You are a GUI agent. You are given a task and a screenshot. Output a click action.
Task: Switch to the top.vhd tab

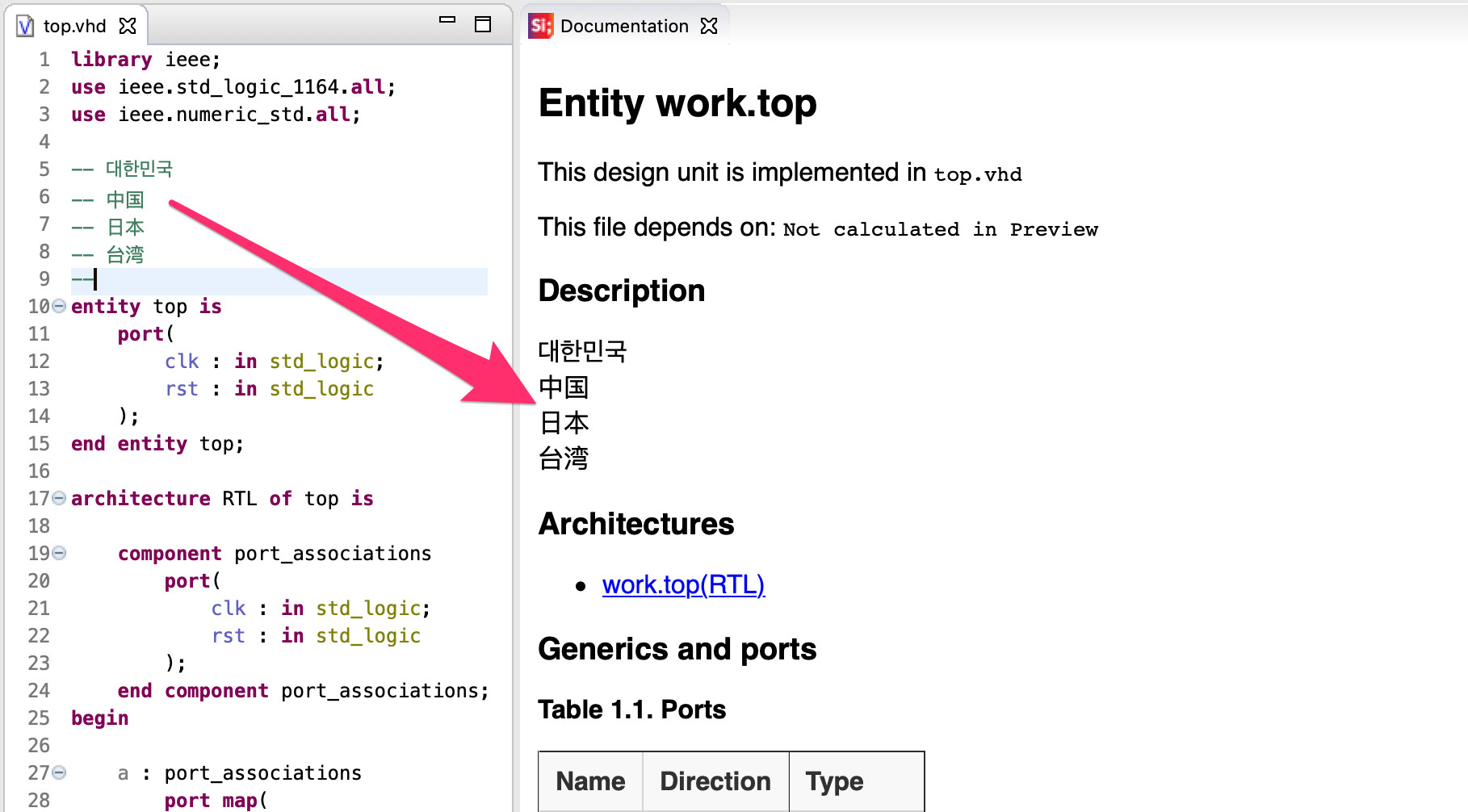pos(74,26)
